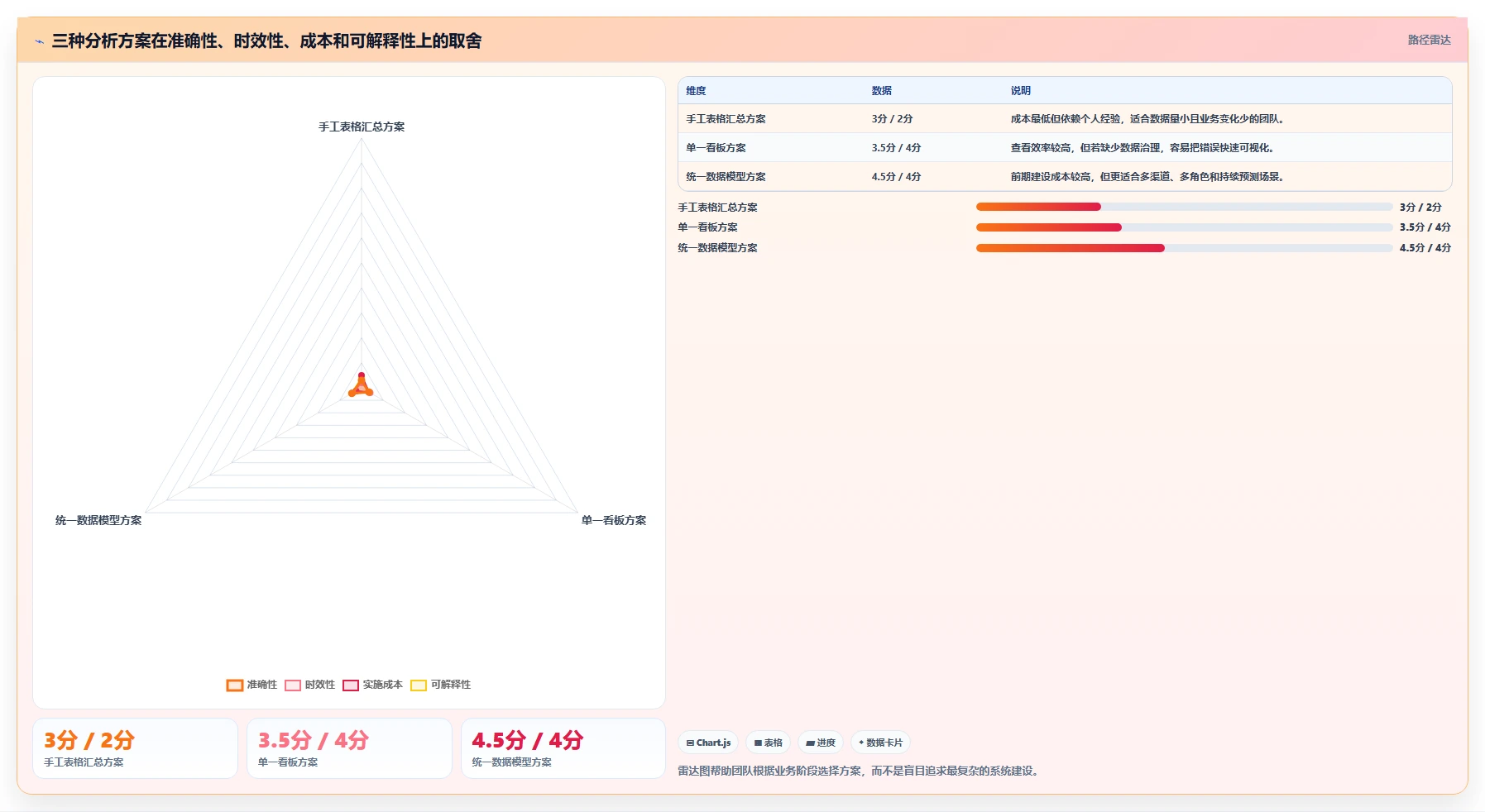
Task: Click the icon beside the page title
Action: [x=39, y=41]
